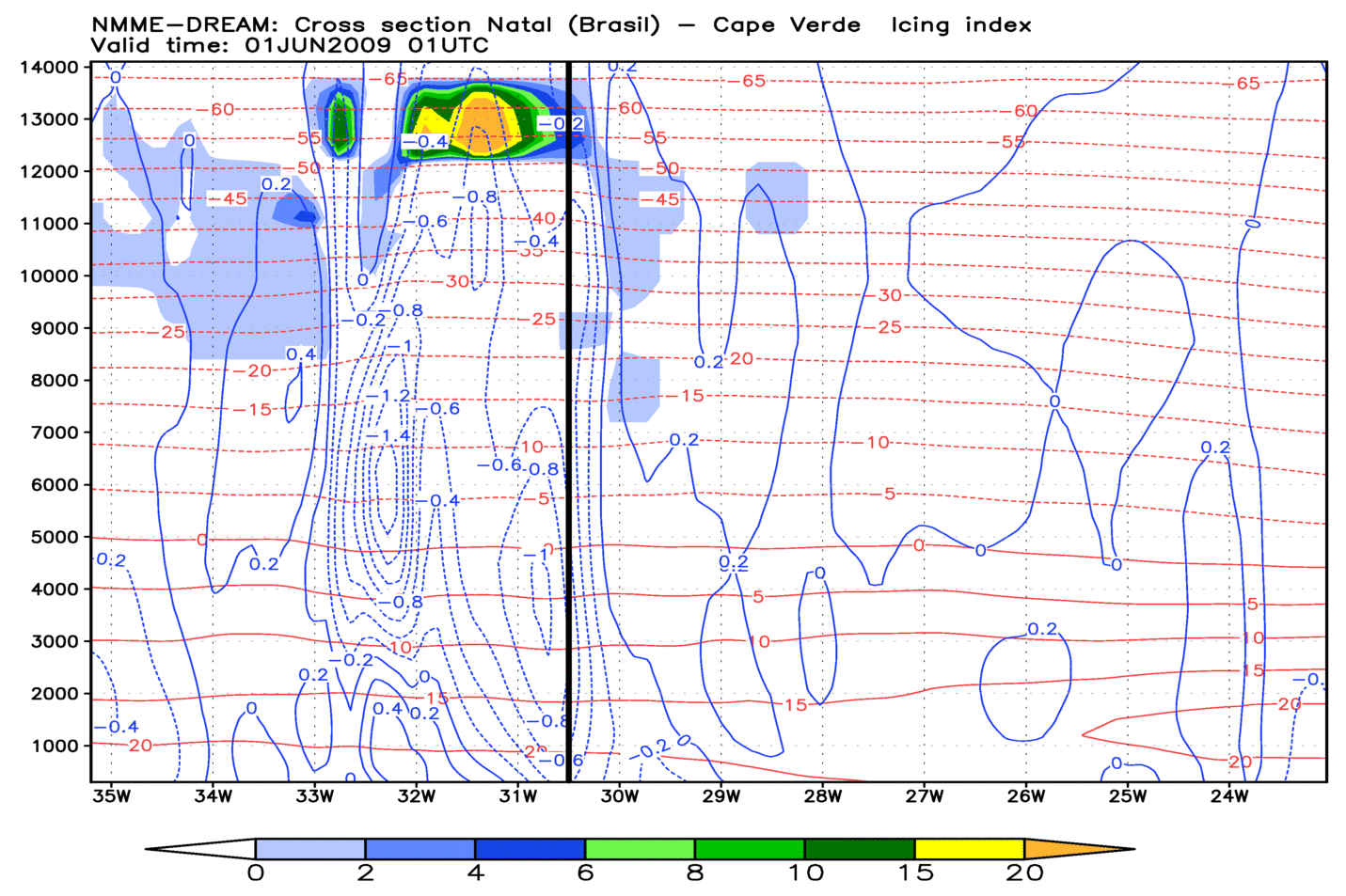Click the white arrow end of colorbar

coord(199,849)
